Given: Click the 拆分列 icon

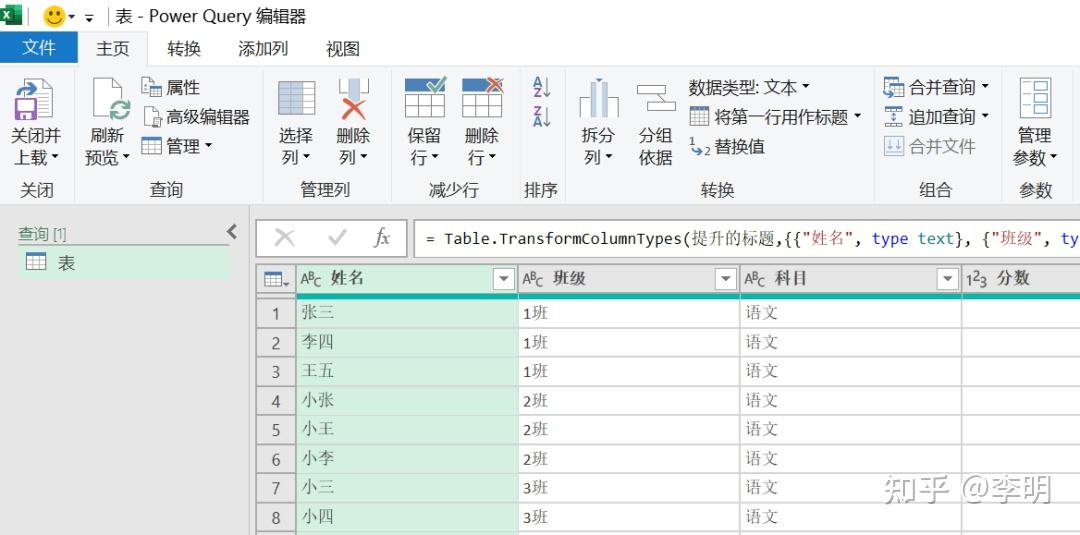Looking at the screenshot, I should pyautogui.click(x=598, y=98).
